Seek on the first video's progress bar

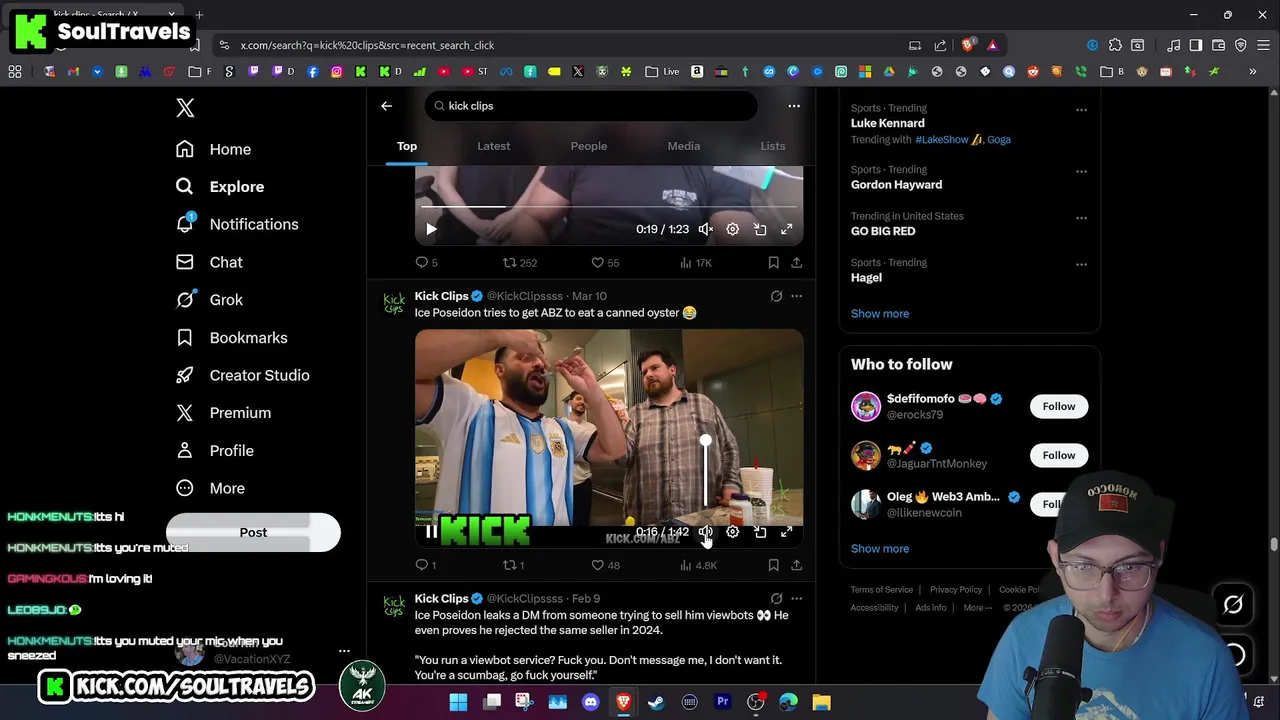coord(609,208)
